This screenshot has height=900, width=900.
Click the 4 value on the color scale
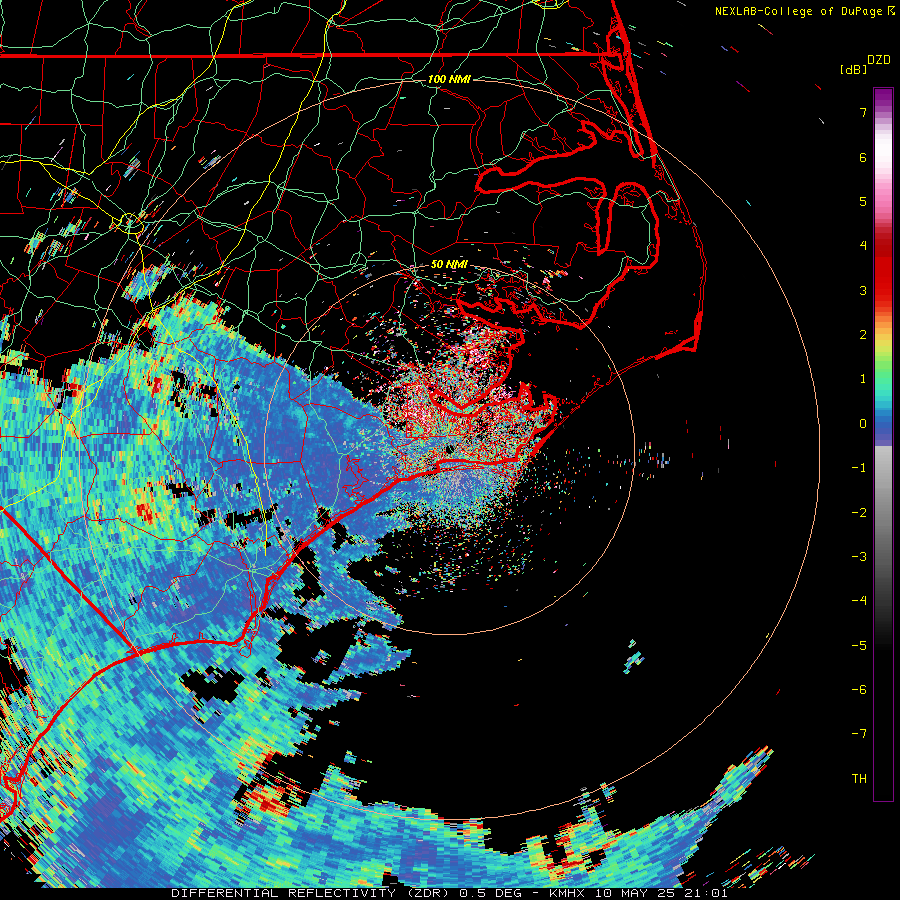point(863,246)
